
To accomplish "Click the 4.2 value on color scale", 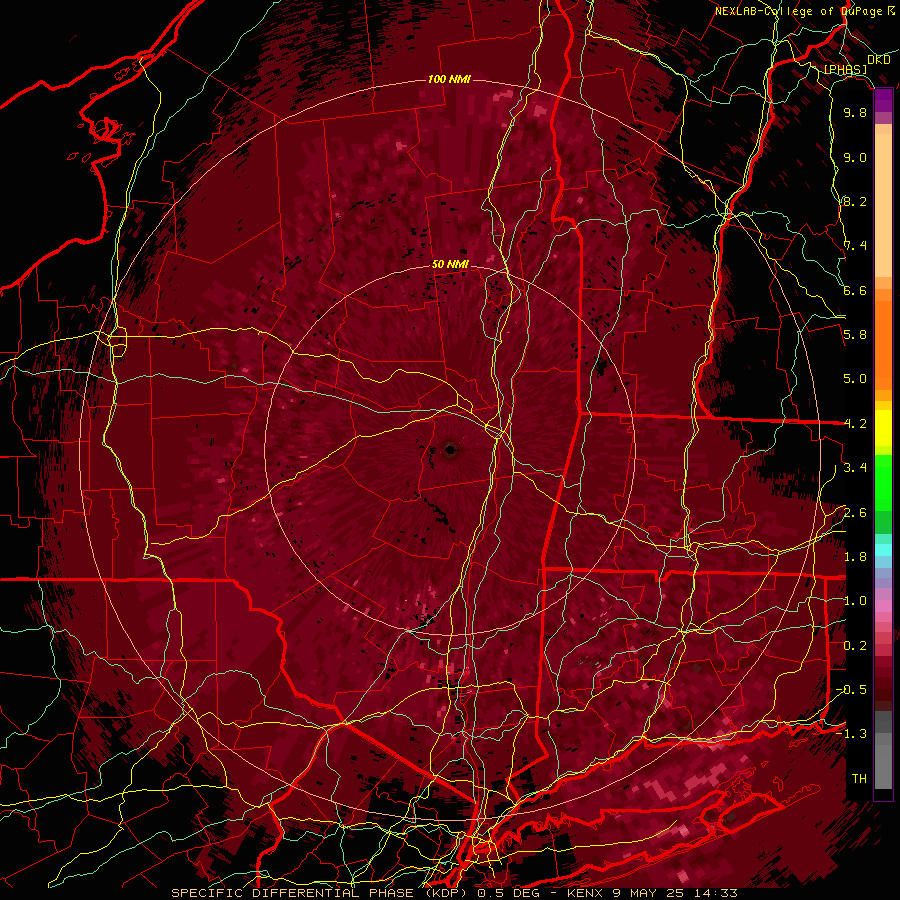I will coord(855,424).
